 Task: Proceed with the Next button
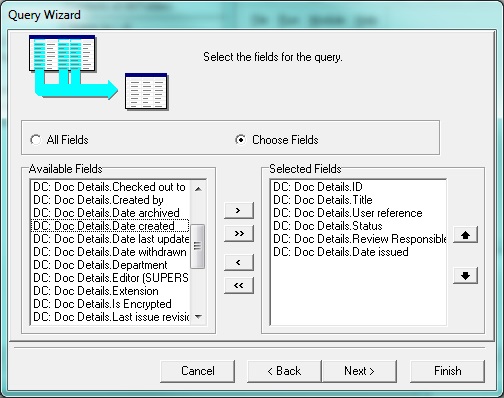click(x=359, y=371)
